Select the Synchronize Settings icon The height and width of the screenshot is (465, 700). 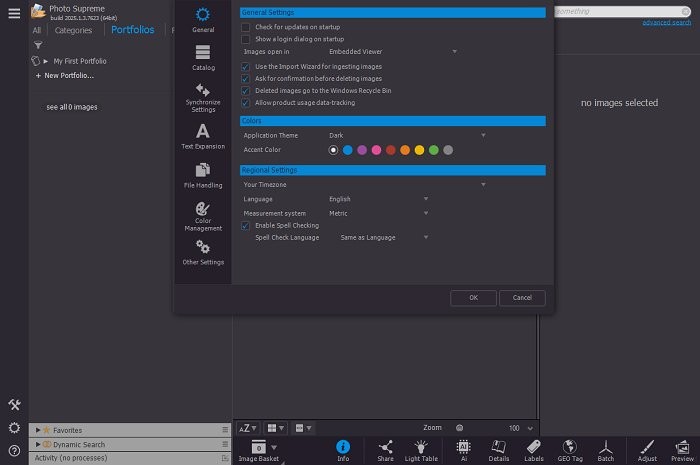click(203, 97)
